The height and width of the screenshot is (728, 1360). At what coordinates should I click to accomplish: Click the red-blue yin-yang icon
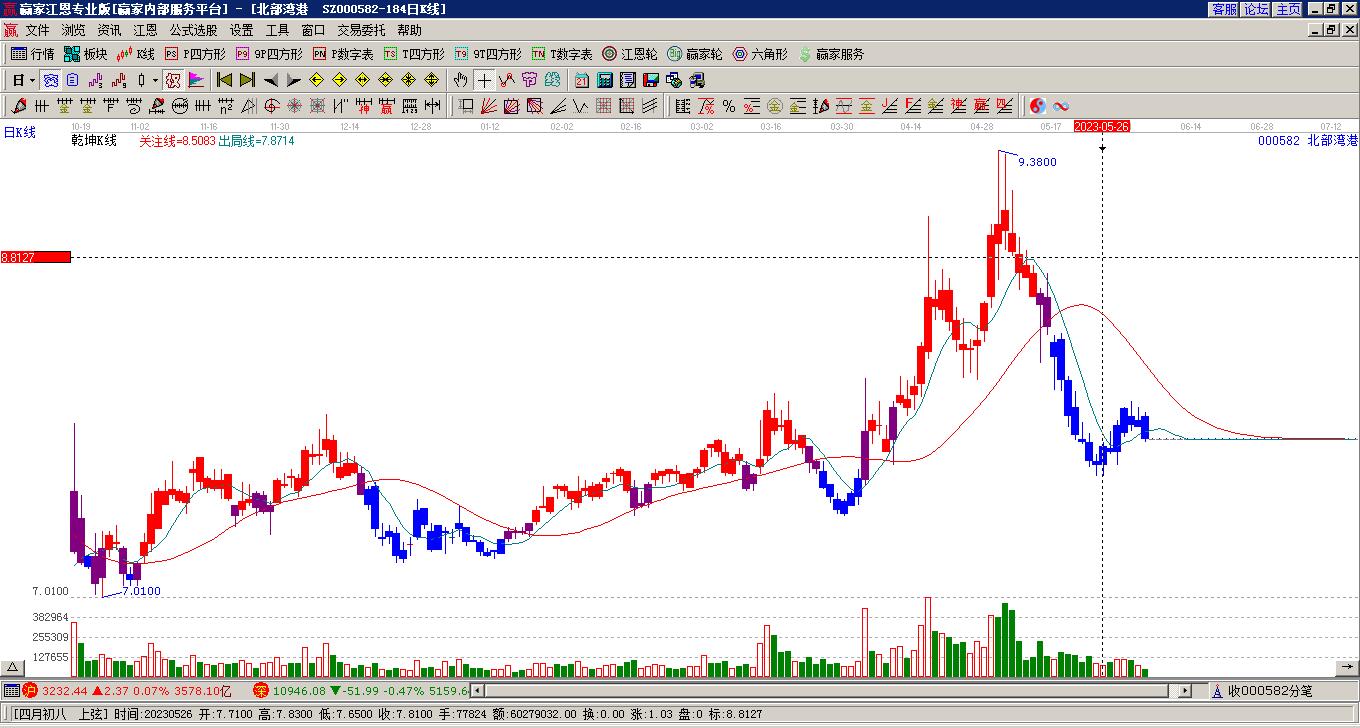1038,106
